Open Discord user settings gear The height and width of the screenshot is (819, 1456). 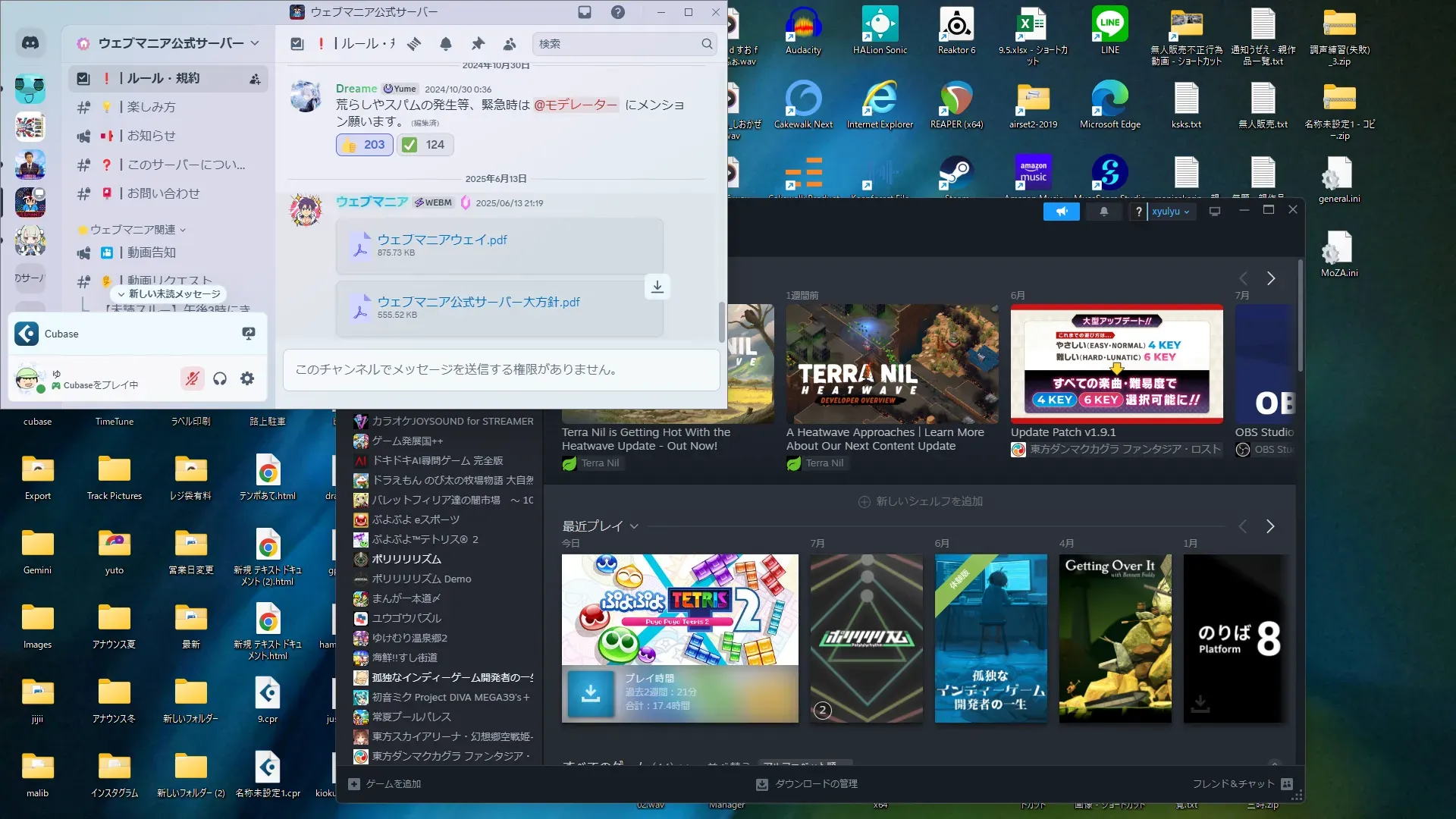pos(247,378)
